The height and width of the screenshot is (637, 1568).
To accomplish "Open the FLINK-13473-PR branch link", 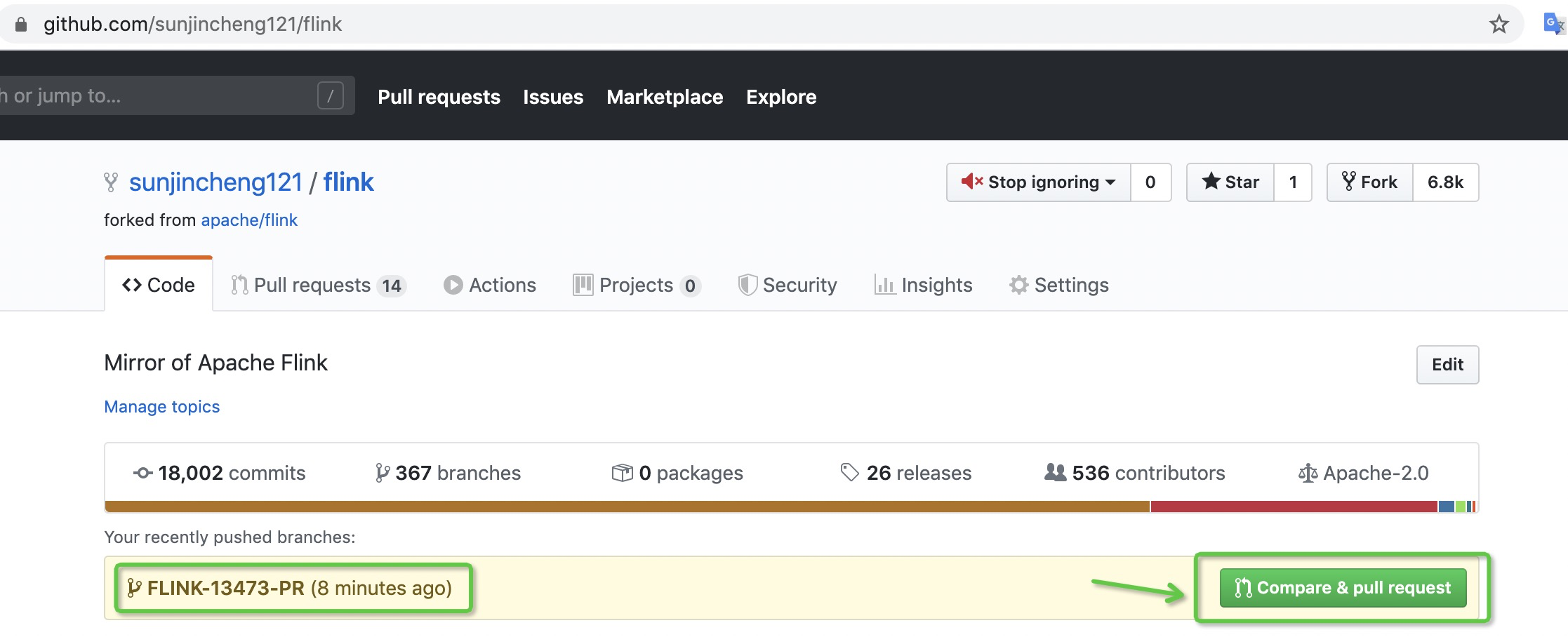I will point(225,588).
